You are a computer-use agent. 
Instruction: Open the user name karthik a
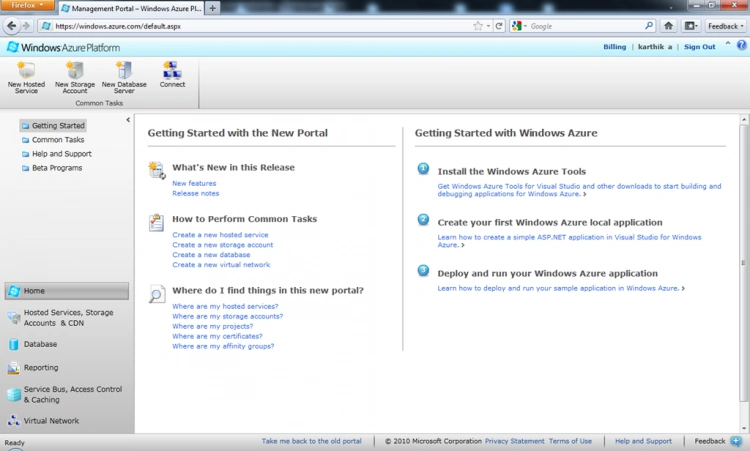(x=655, y=46)
